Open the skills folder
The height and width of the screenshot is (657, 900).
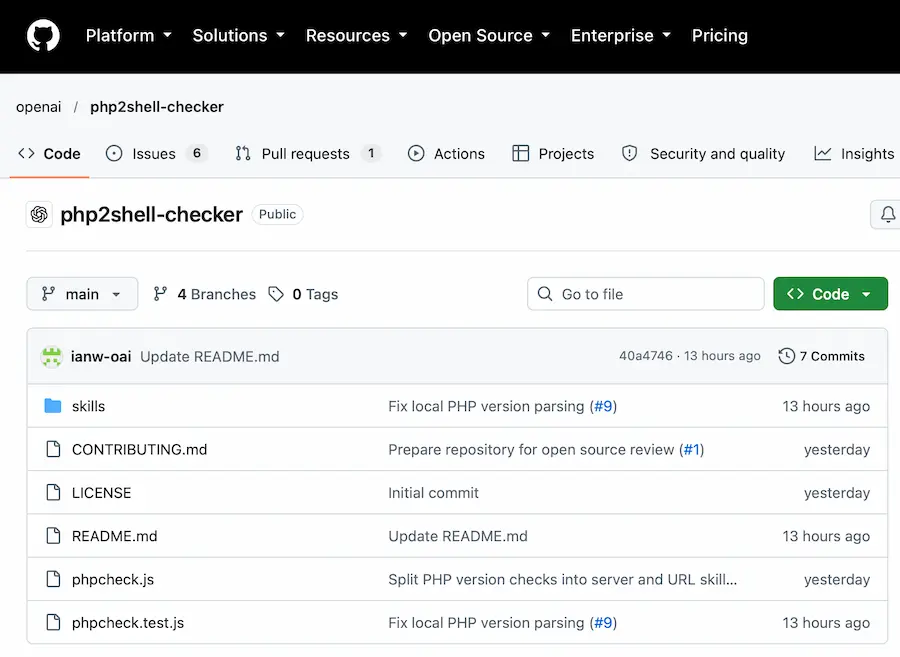pos(88,406)
